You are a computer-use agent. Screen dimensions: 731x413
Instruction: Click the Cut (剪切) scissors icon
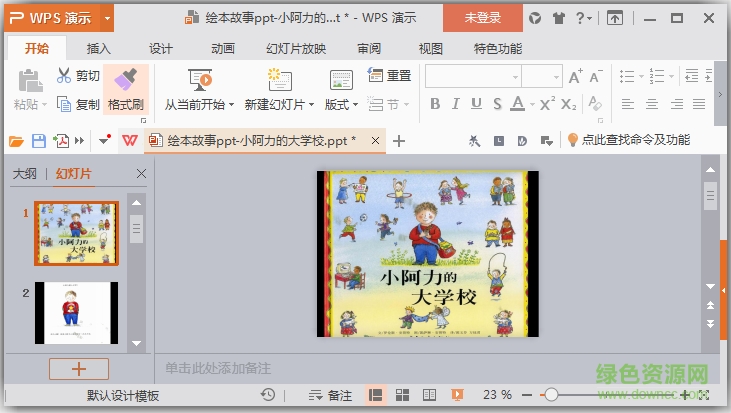[64, 75]
